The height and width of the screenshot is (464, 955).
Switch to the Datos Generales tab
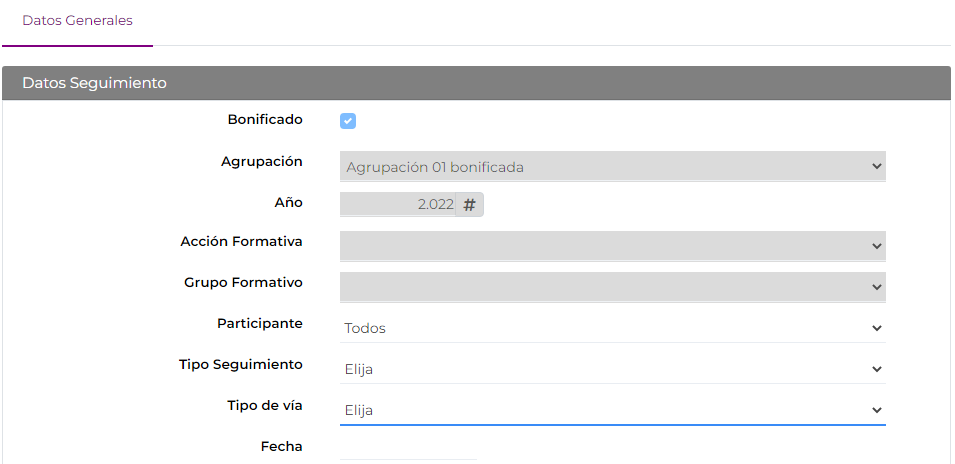point(77,21)
